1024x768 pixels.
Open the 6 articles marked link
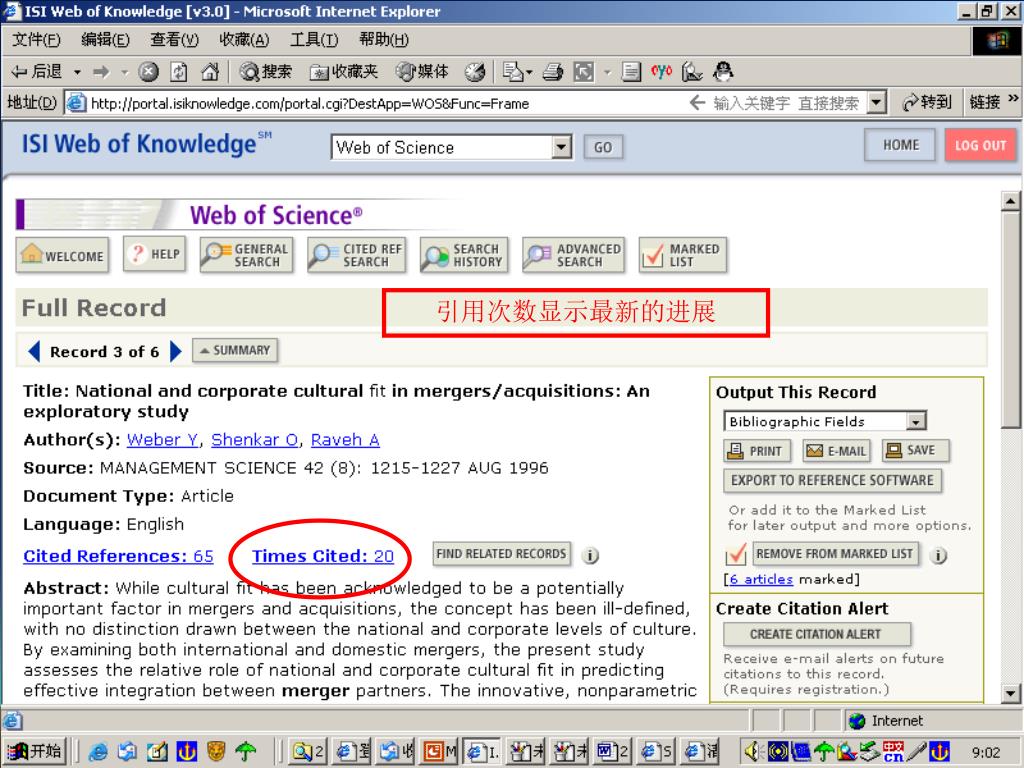[761, 579]
